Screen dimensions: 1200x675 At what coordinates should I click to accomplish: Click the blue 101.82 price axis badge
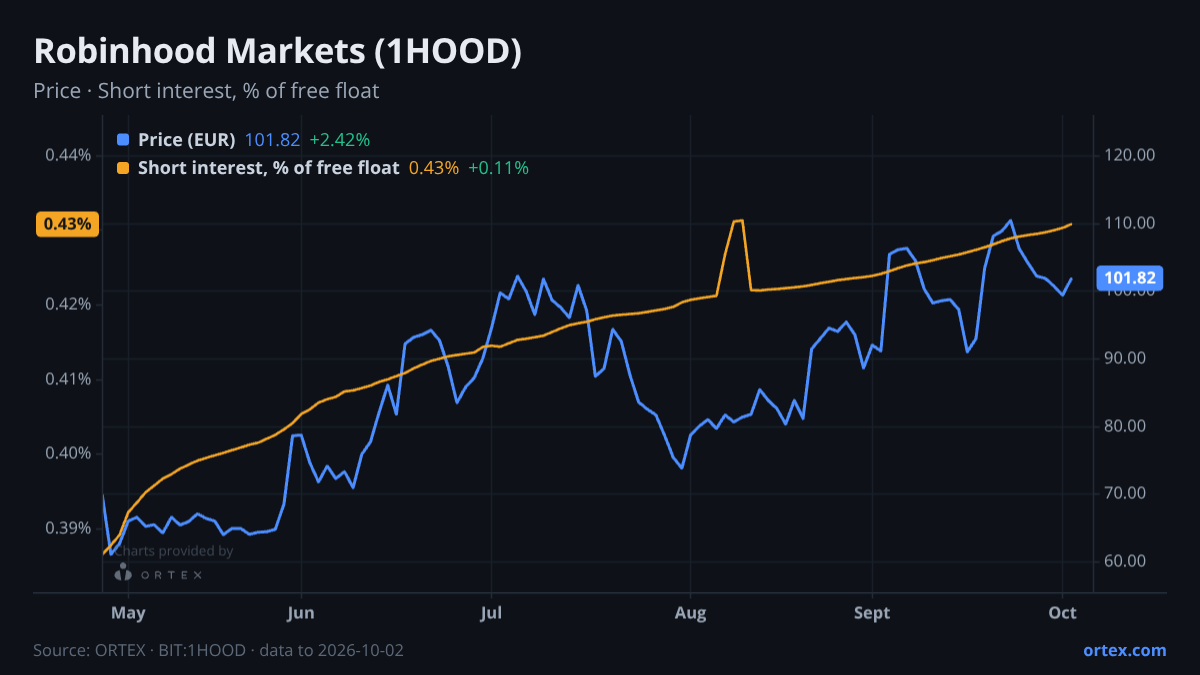pos(1131,278)
